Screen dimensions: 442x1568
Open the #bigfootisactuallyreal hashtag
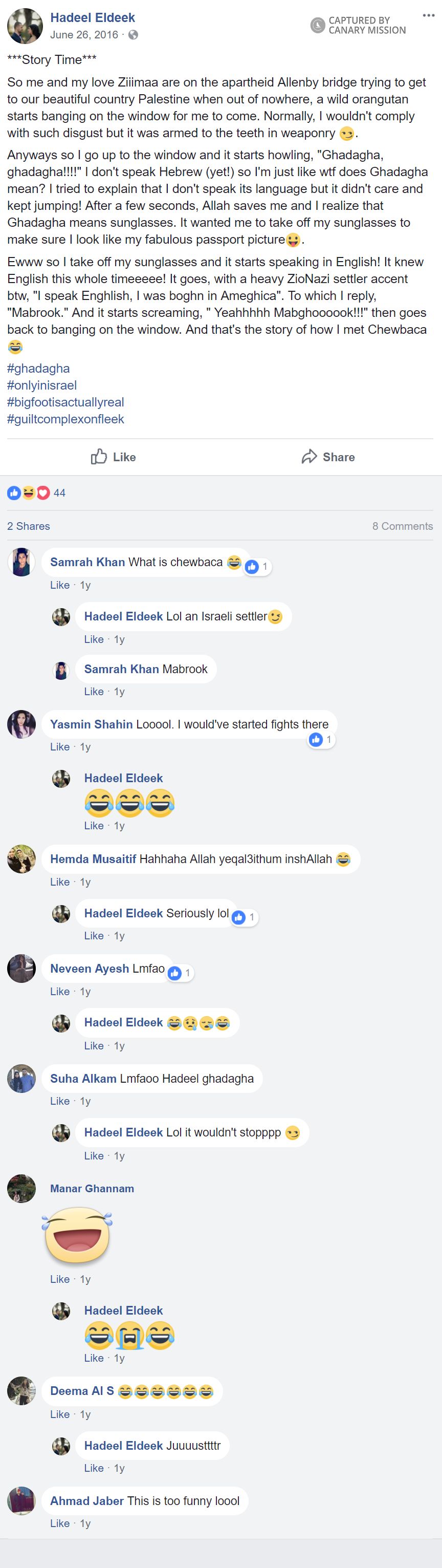pos(65,402)
